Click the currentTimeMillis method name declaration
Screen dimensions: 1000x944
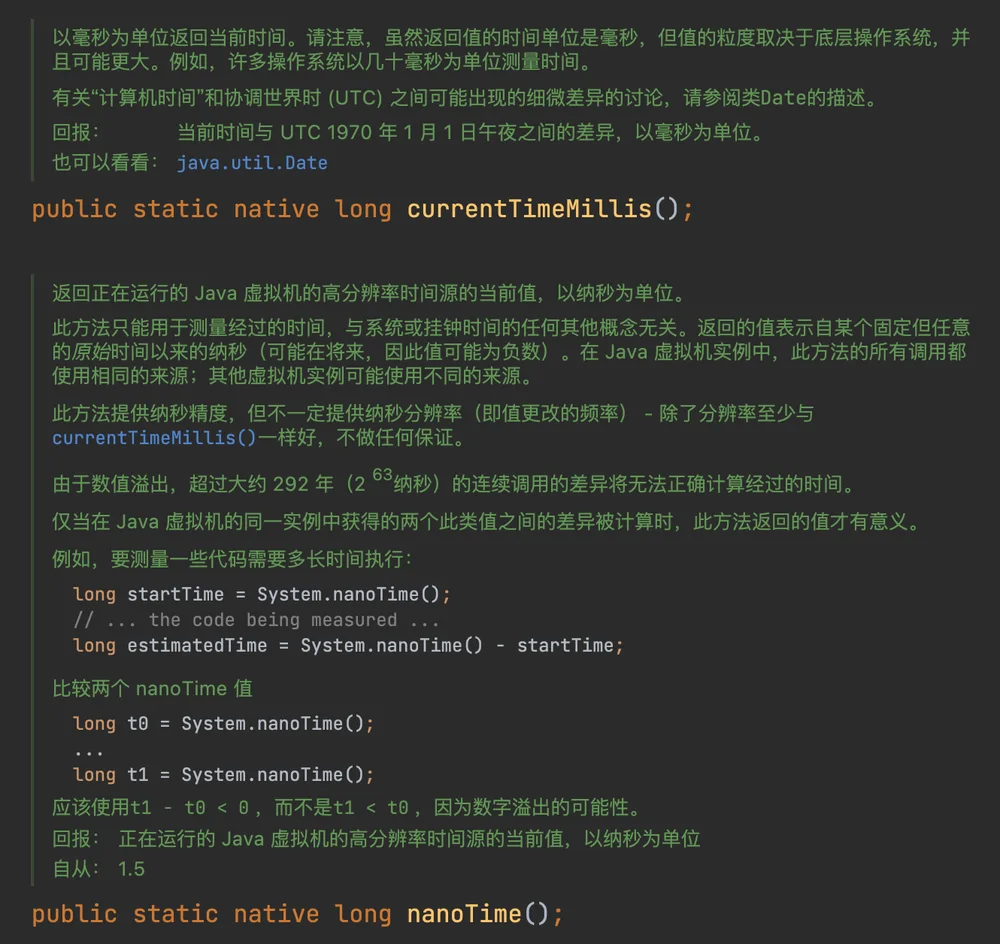(x=529, y=209)
